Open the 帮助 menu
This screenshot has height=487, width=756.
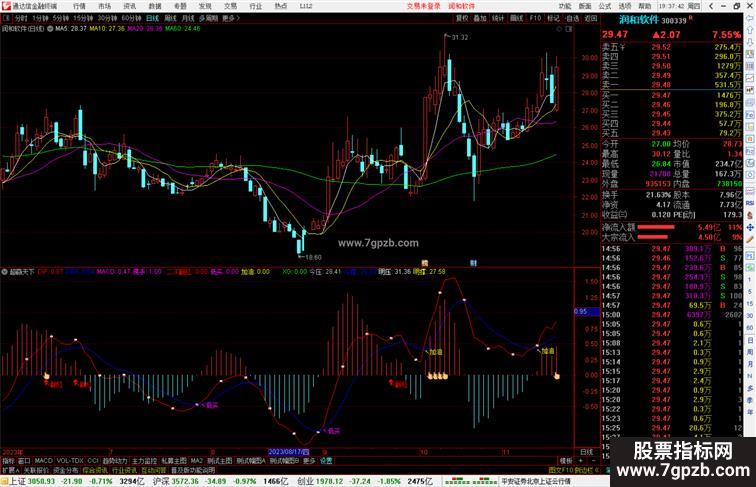click(x=645, y=6)
